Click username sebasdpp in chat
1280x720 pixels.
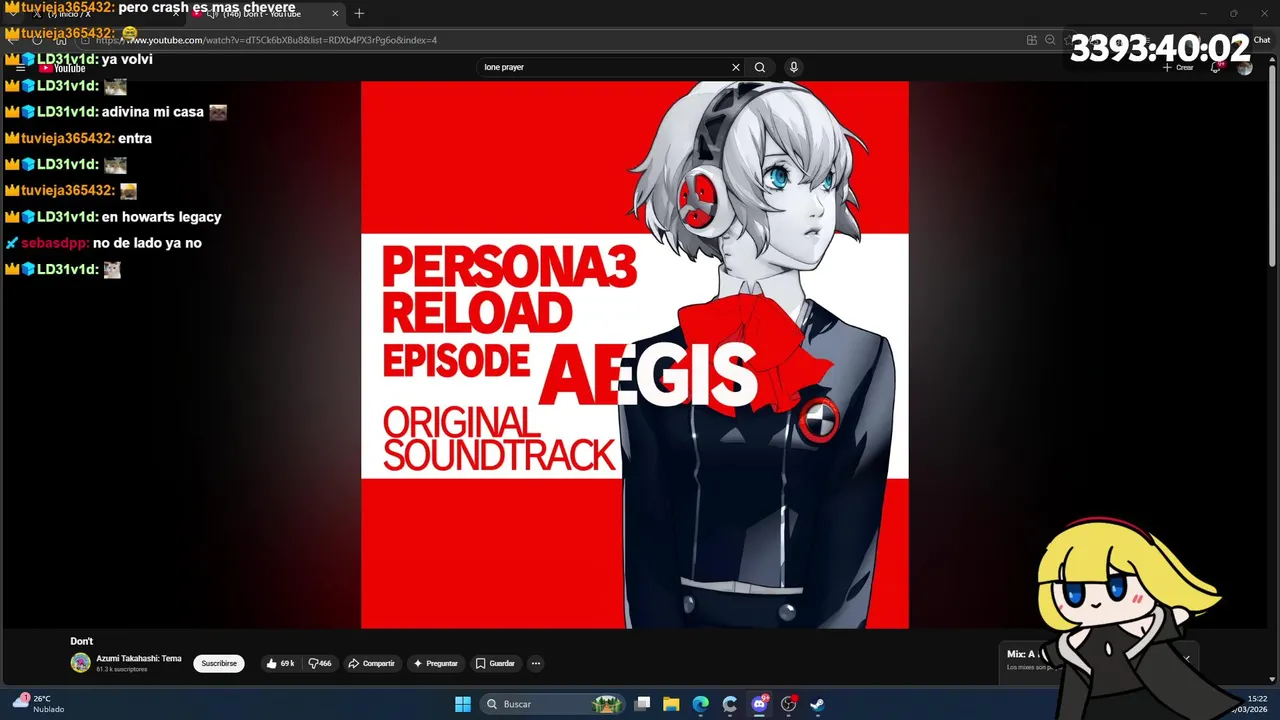55,243
